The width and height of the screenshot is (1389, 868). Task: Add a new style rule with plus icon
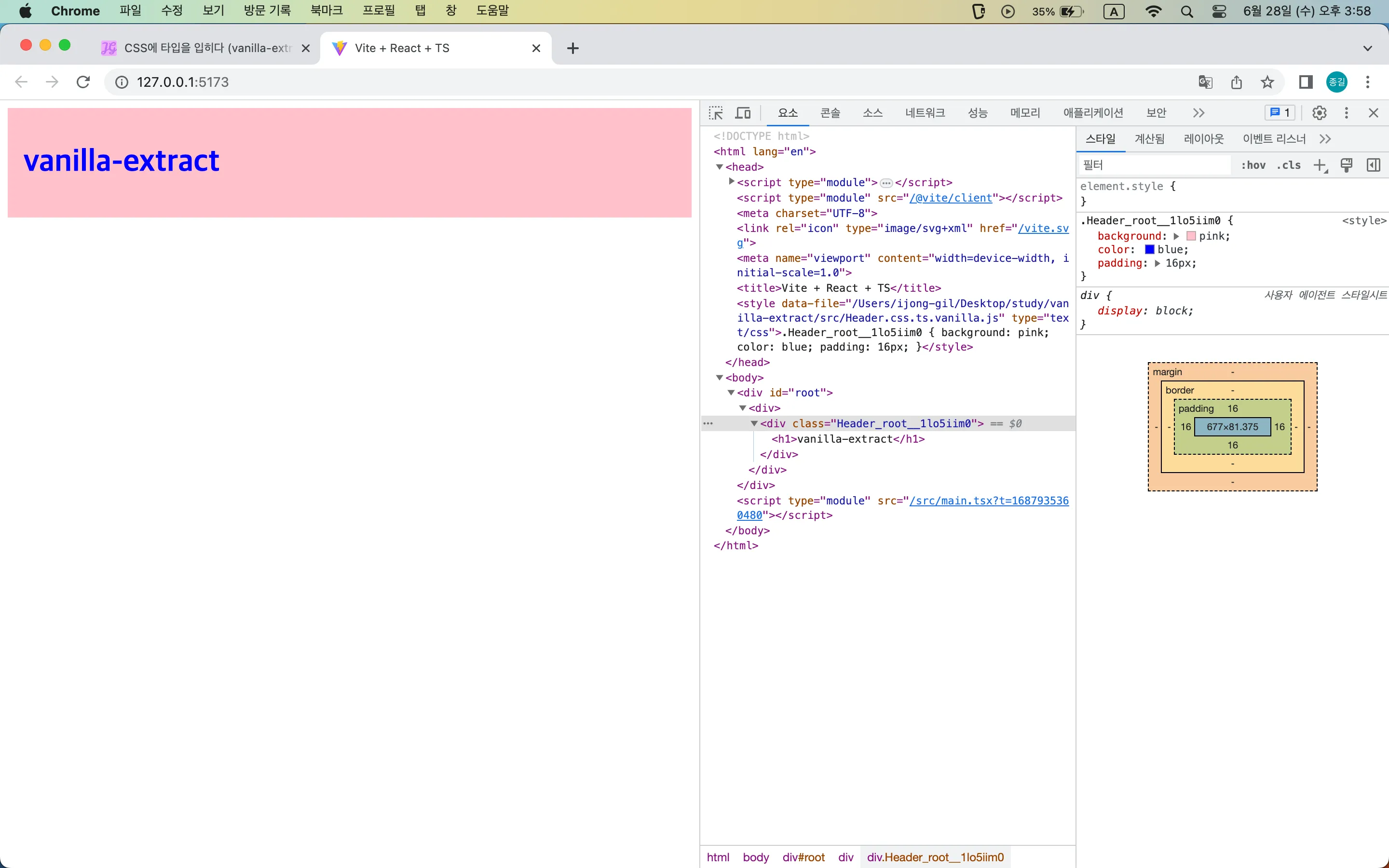coord(1320,165)
